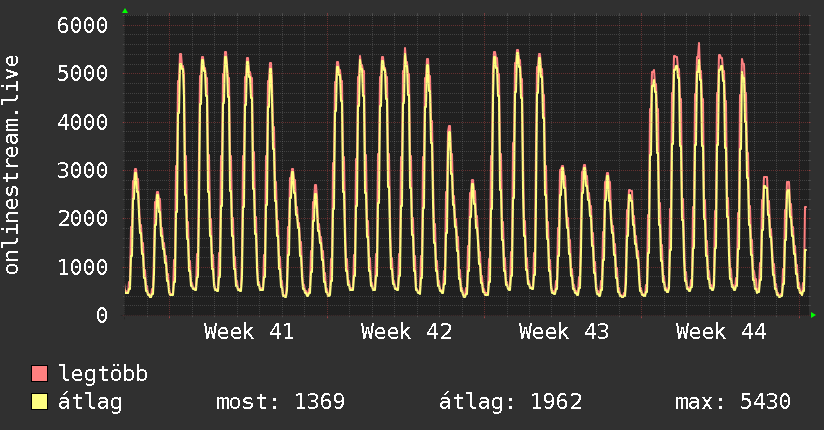Click the 3000 y-axis label
The height and width of the screenshot is (430, 824).
pos(83,170)
